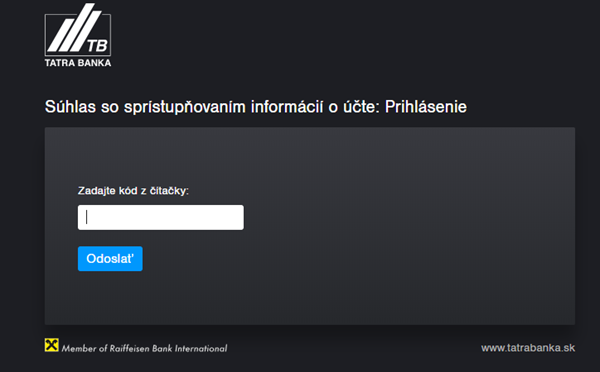This screenshot has width=600, height=372.
Task: Select the TB letters in the logo
Action: (x=98, y=46)
